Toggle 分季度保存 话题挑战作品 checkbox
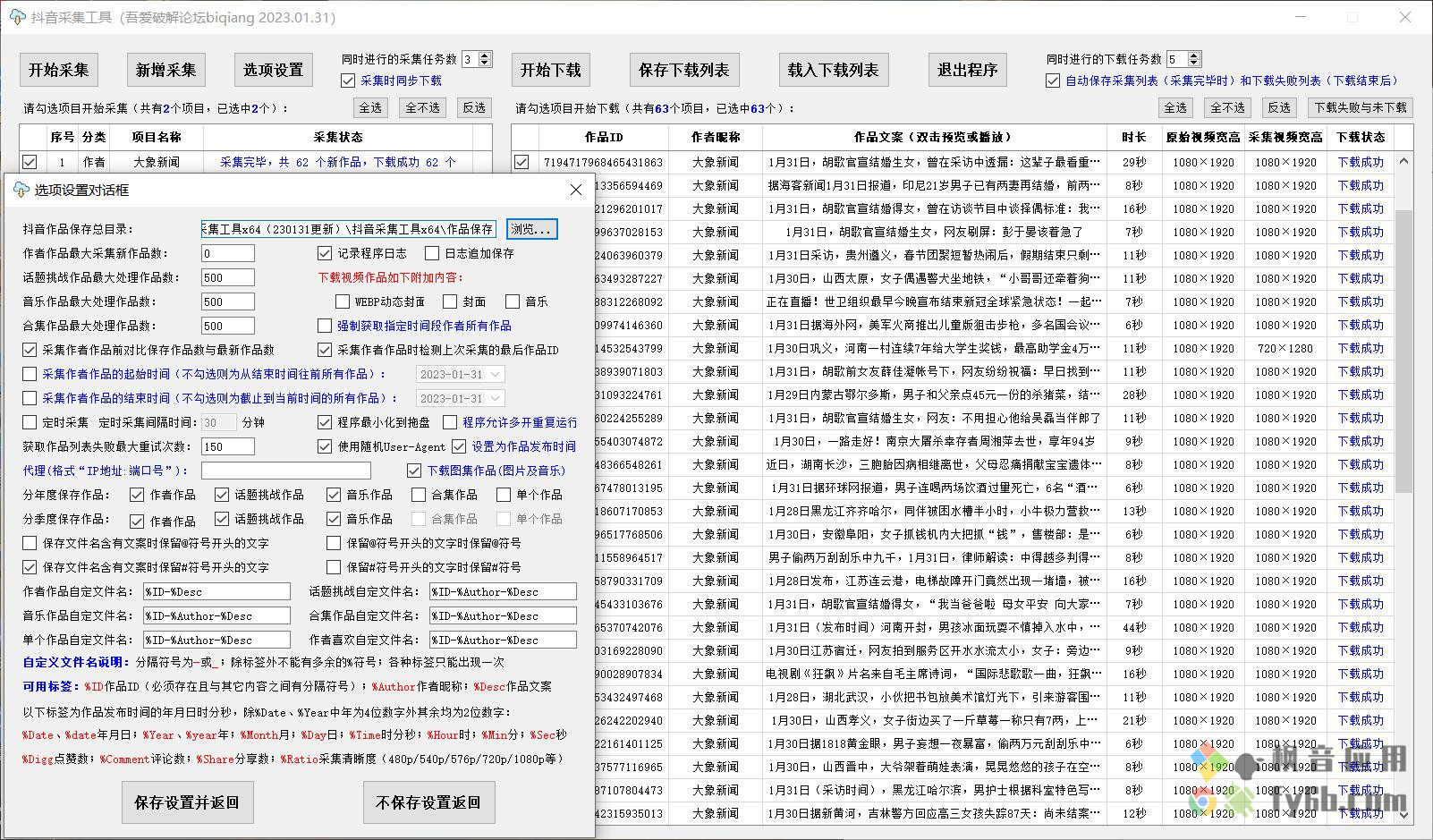The height and width of the screenshot is (840, 1433). point(222,519)
